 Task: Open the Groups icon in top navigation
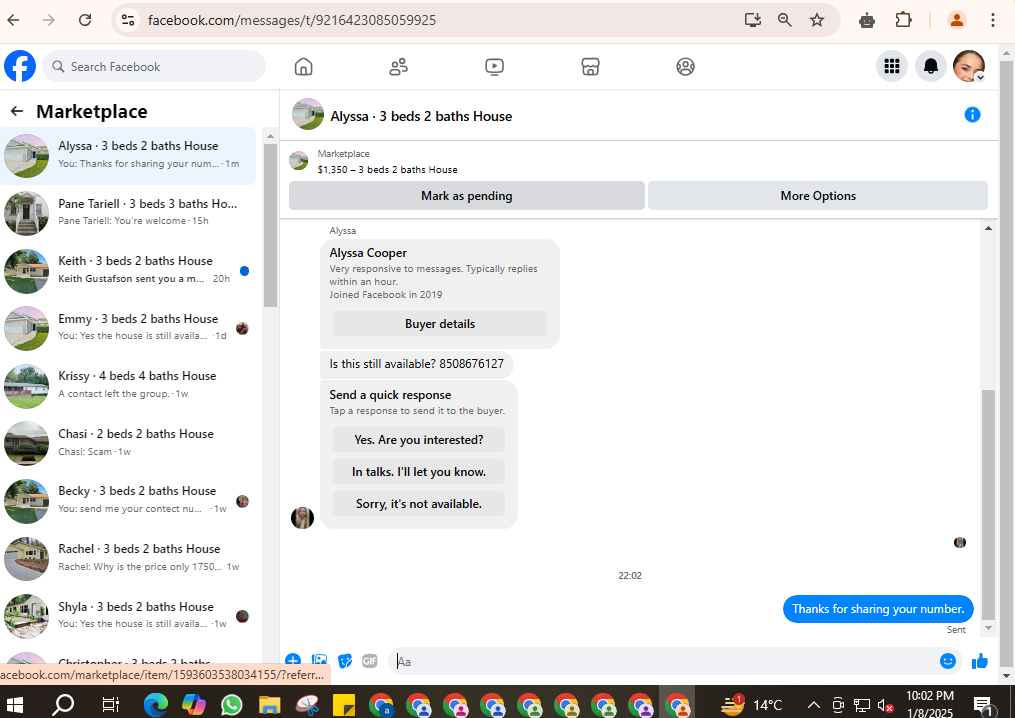tap(685, 67)
